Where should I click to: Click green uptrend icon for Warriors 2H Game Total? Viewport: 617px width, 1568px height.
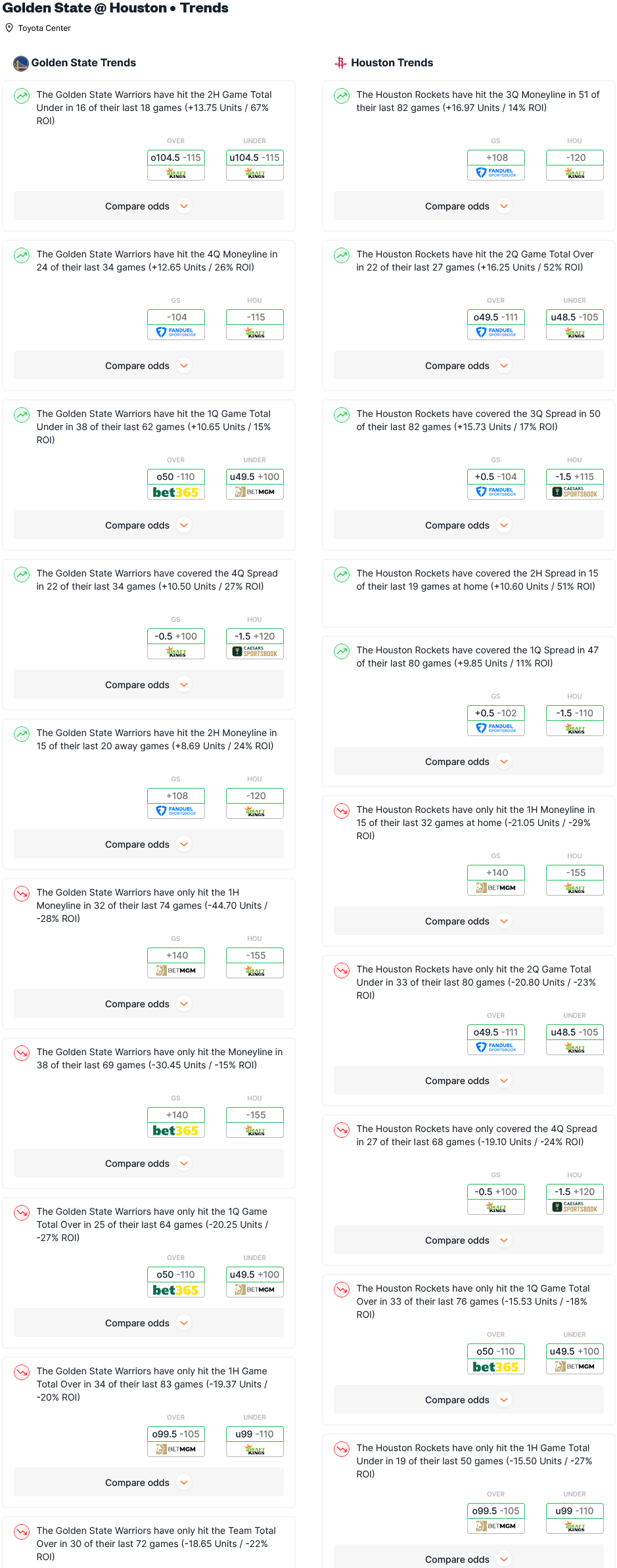tap(22, 96)
